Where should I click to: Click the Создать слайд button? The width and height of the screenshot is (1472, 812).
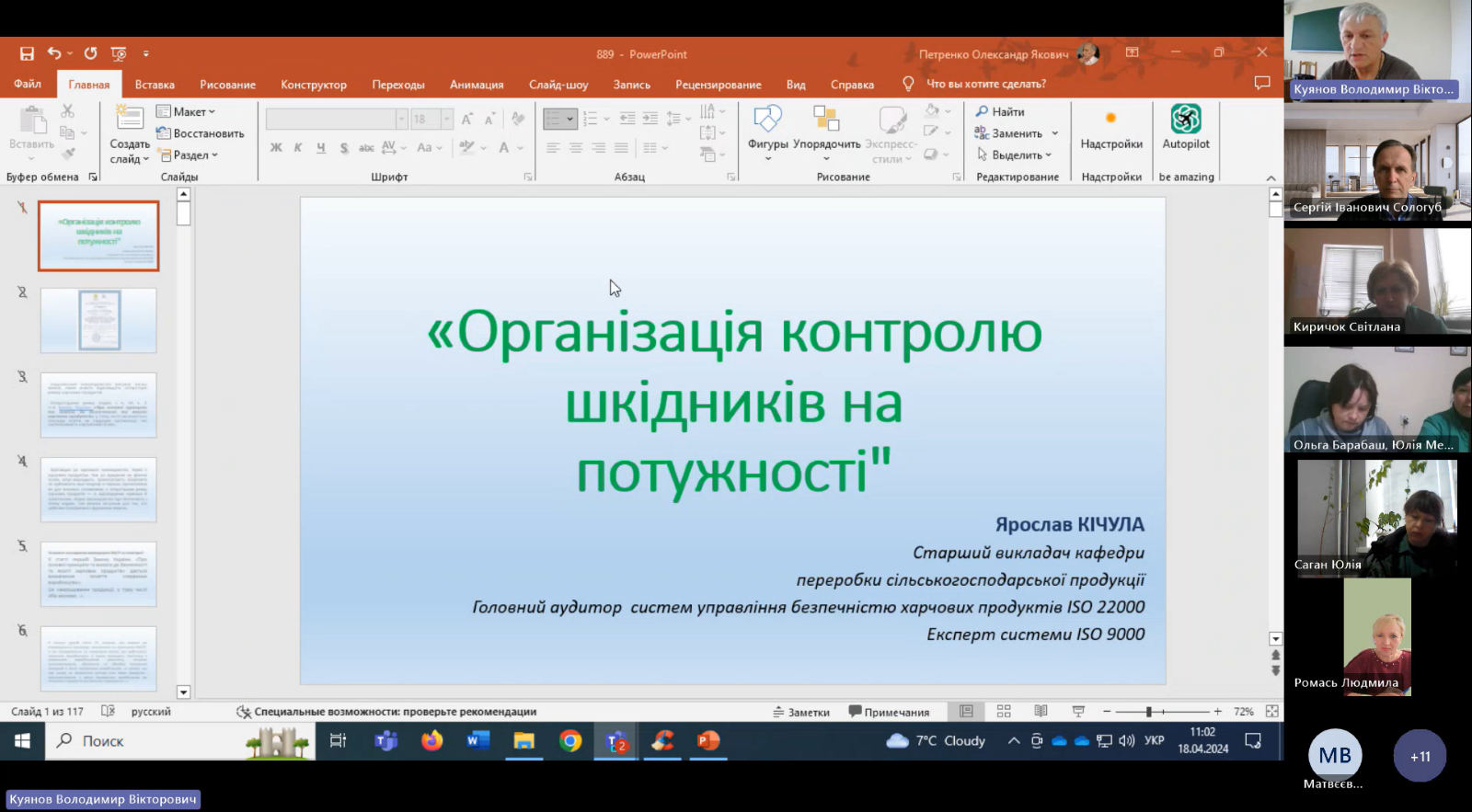[x=130, y=134]
